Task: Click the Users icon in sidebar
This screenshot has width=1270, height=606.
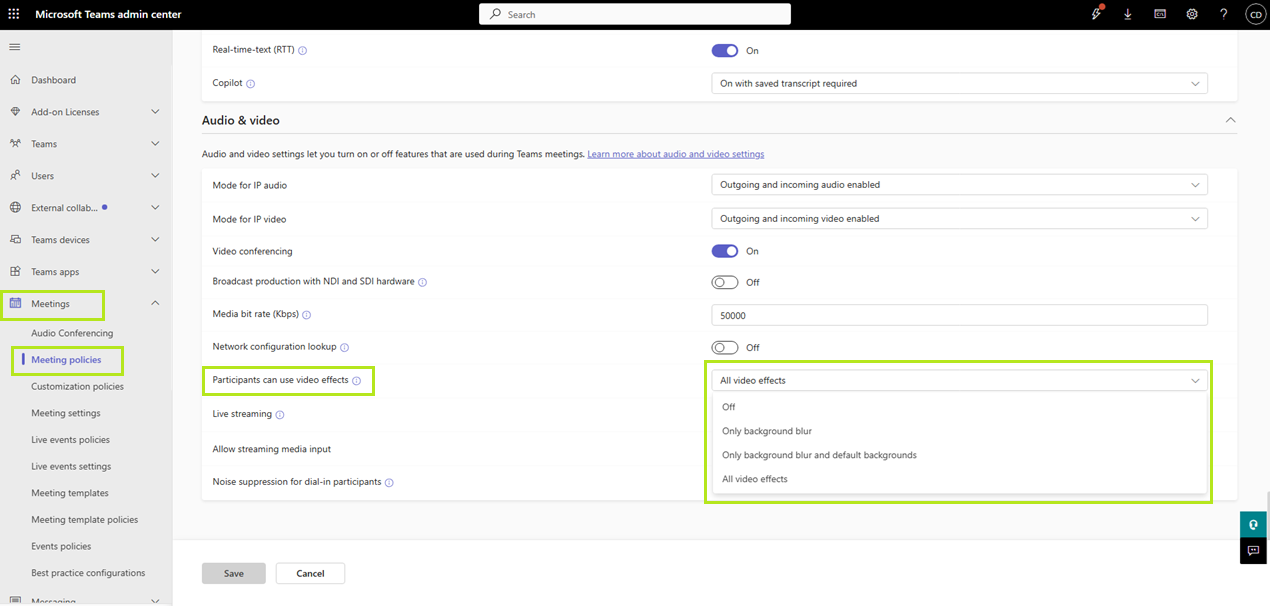Action: click(15, 176)
